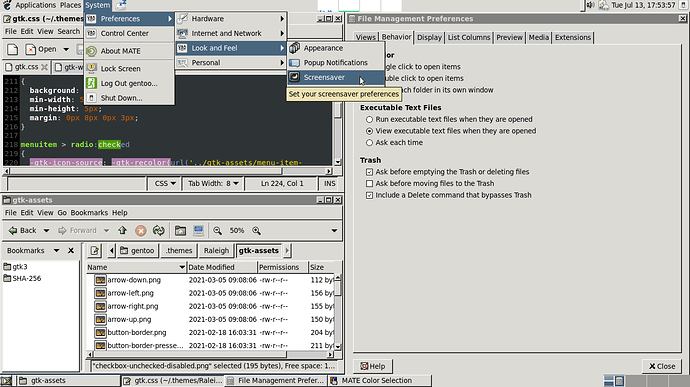Toggle the INS insert mode indicator

(330, 184)
